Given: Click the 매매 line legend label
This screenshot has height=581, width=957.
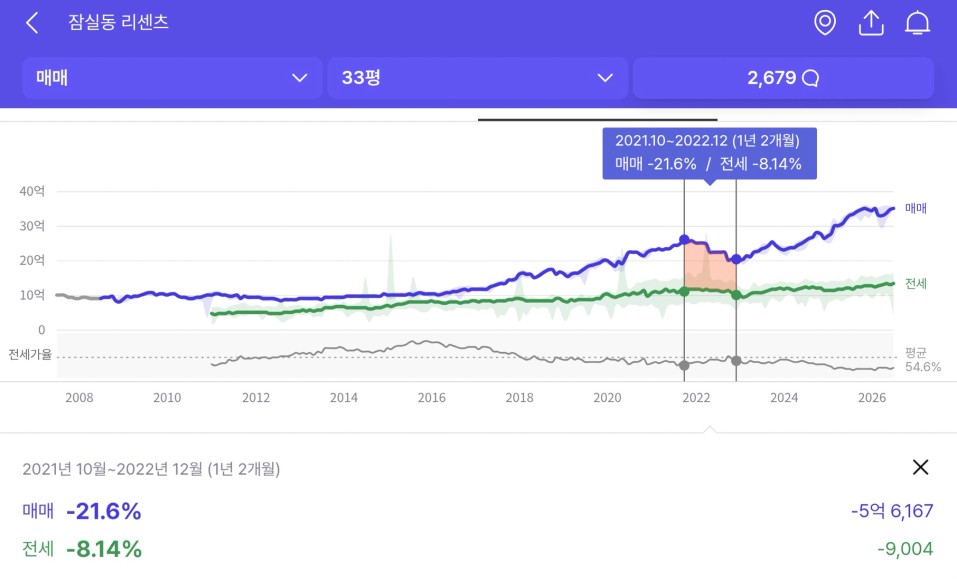Looking at the screenshot, I should (915, 208).
